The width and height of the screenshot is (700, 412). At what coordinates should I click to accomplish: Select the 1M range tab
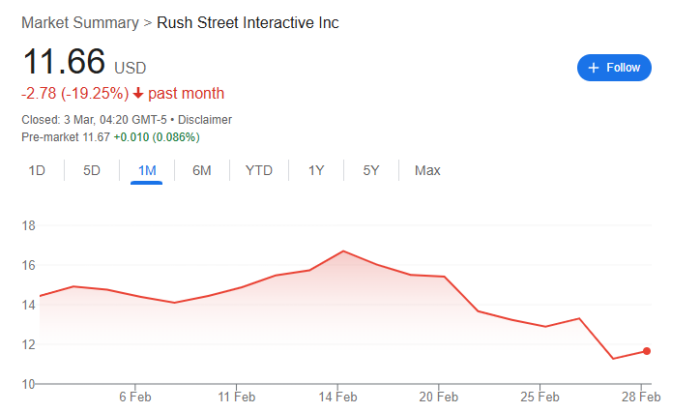point(147,170)
